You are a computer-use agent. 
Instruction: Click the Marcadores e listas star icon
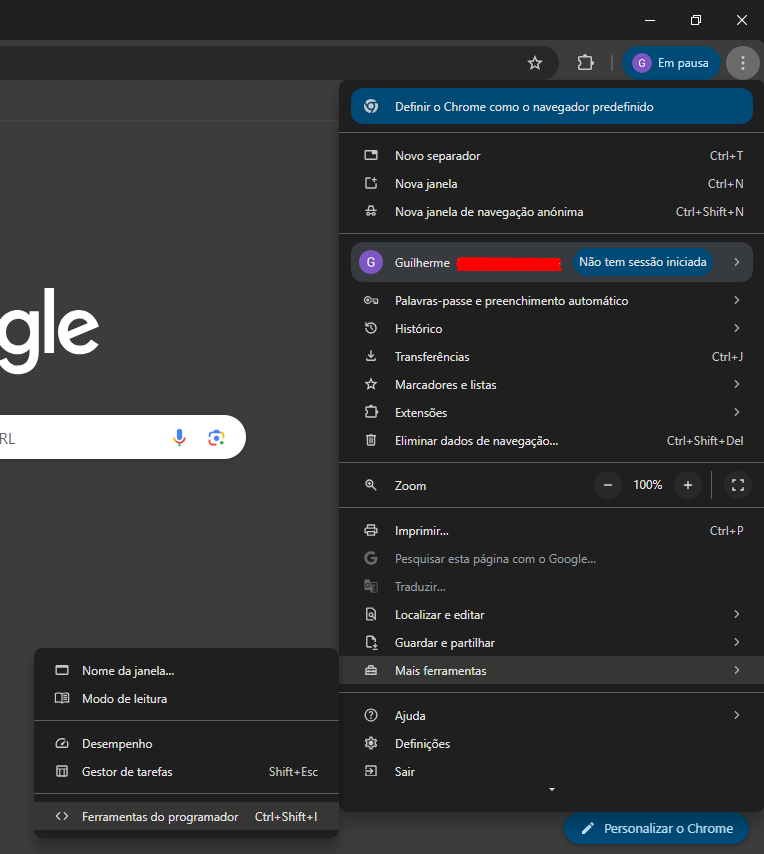tap(371, 385)
